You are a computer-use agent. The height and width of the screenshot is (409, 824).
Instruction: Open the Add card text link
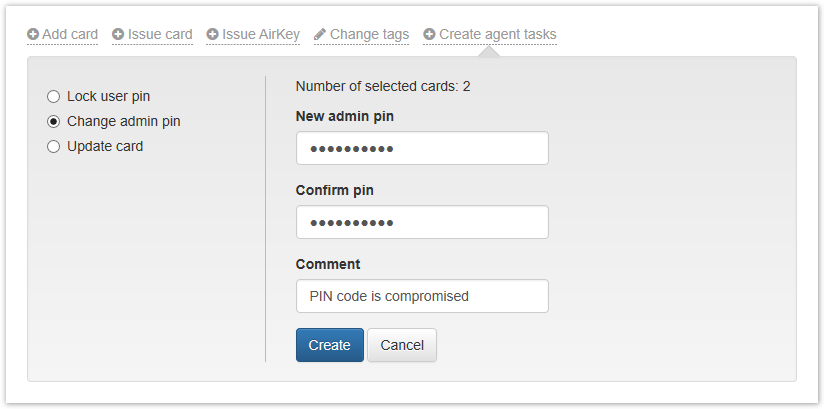tap(70, 34)
